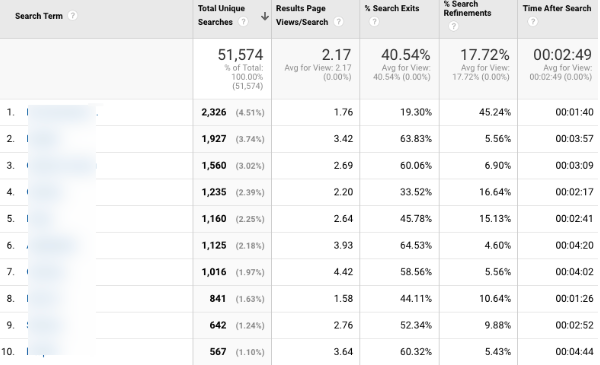Open help icon beside Search Term header

[72, 16]
